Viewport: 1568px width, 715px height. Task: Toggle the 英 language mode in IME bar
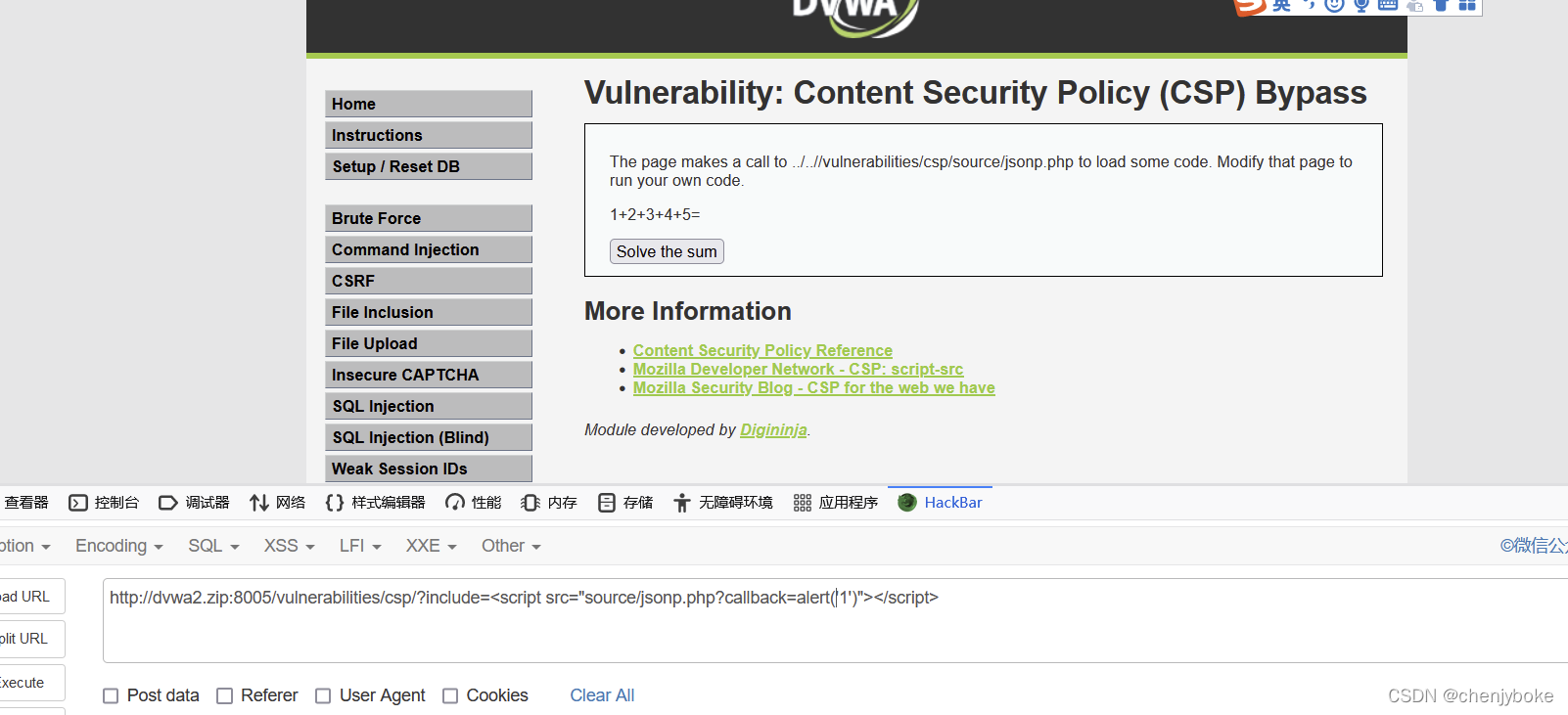1281,5
